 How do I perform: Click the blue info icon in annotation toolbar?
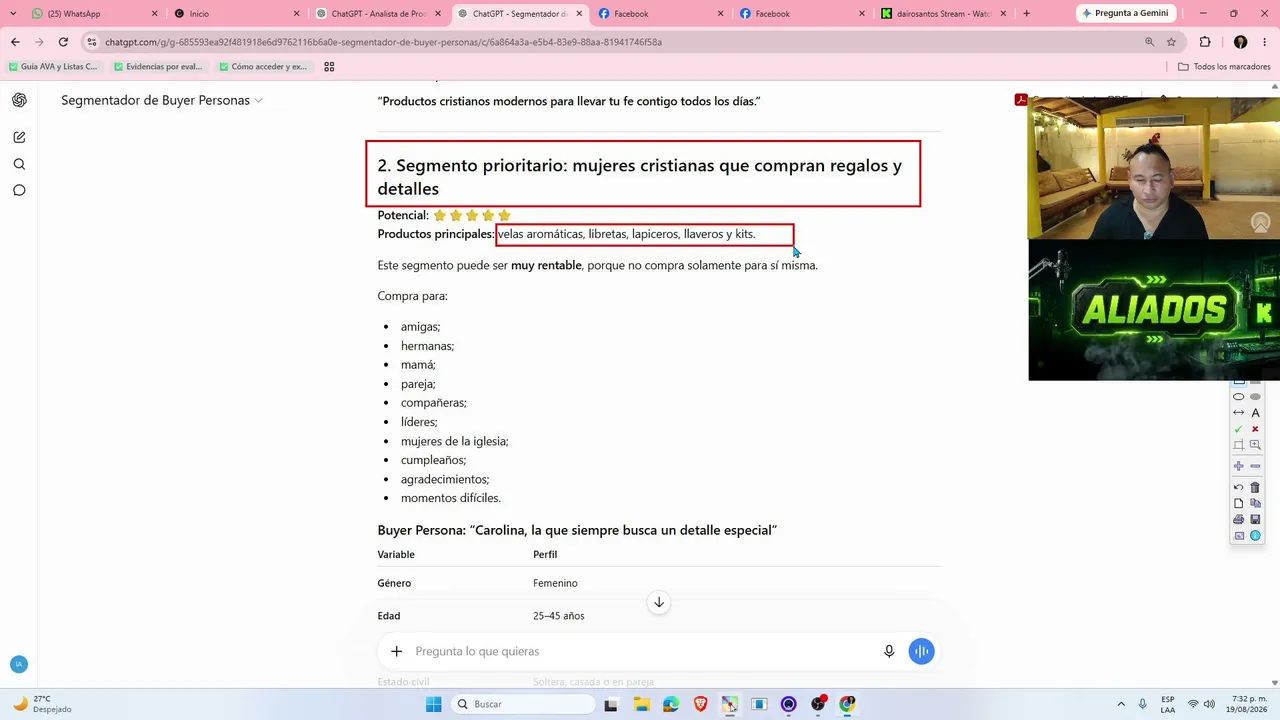tap(1255, 536)
